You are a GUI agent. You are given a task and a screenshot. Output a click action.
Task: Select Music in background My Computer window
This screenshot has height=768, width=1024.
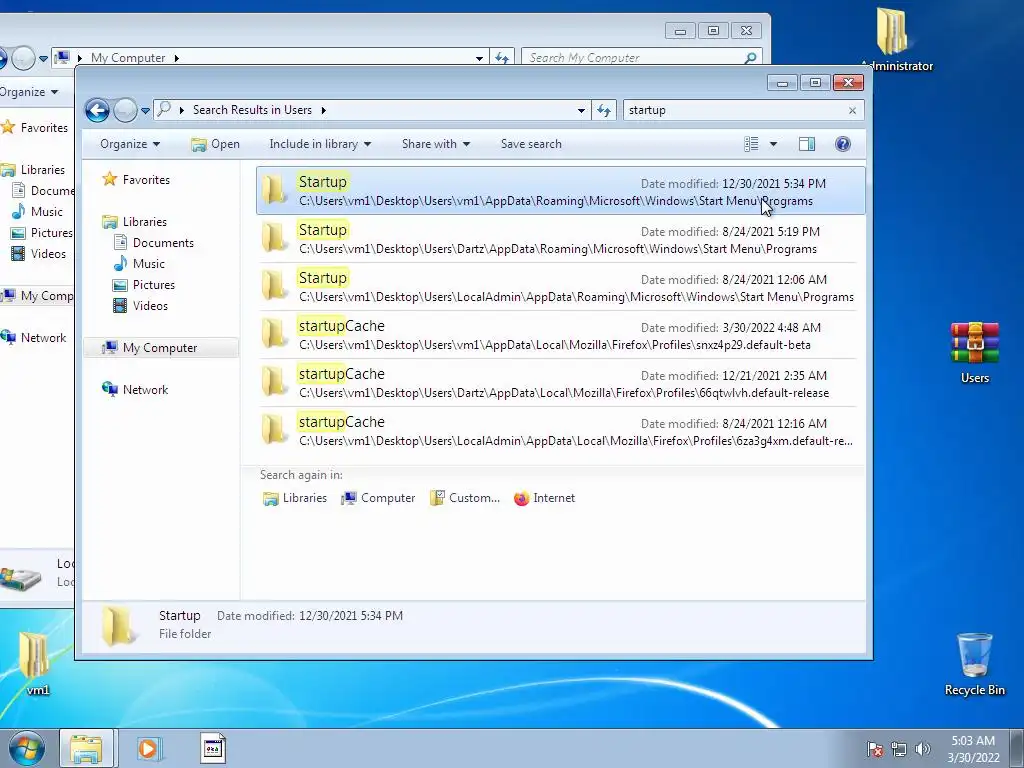click(37, 212)
